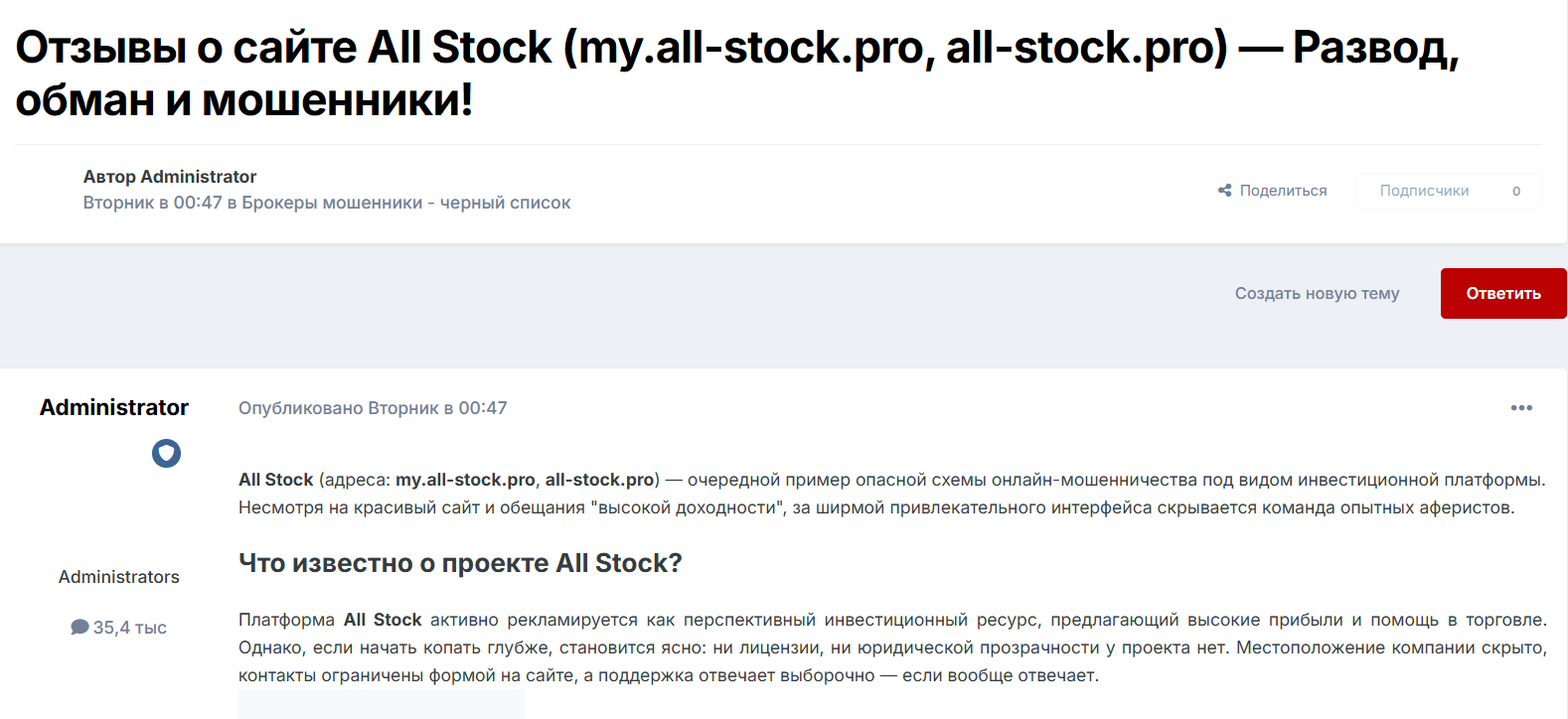This screenshot has height=719, width=1568.
Task: Open the post options three-dot menu
Action: pyautogui.click(x=1520, y=407)
